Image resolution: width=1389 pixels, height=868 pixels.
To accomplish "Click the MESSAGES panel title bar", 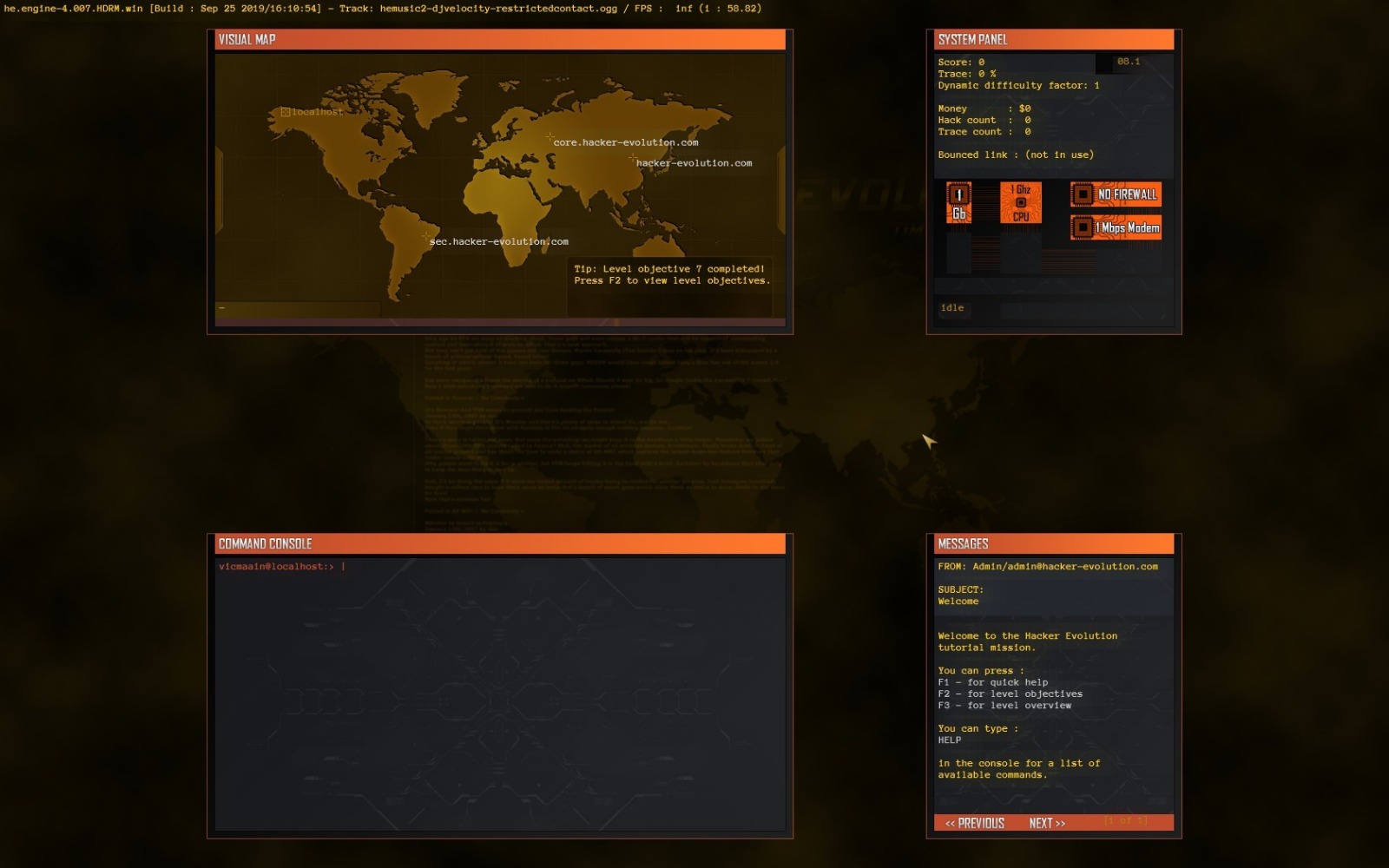I will click(964, 543).
